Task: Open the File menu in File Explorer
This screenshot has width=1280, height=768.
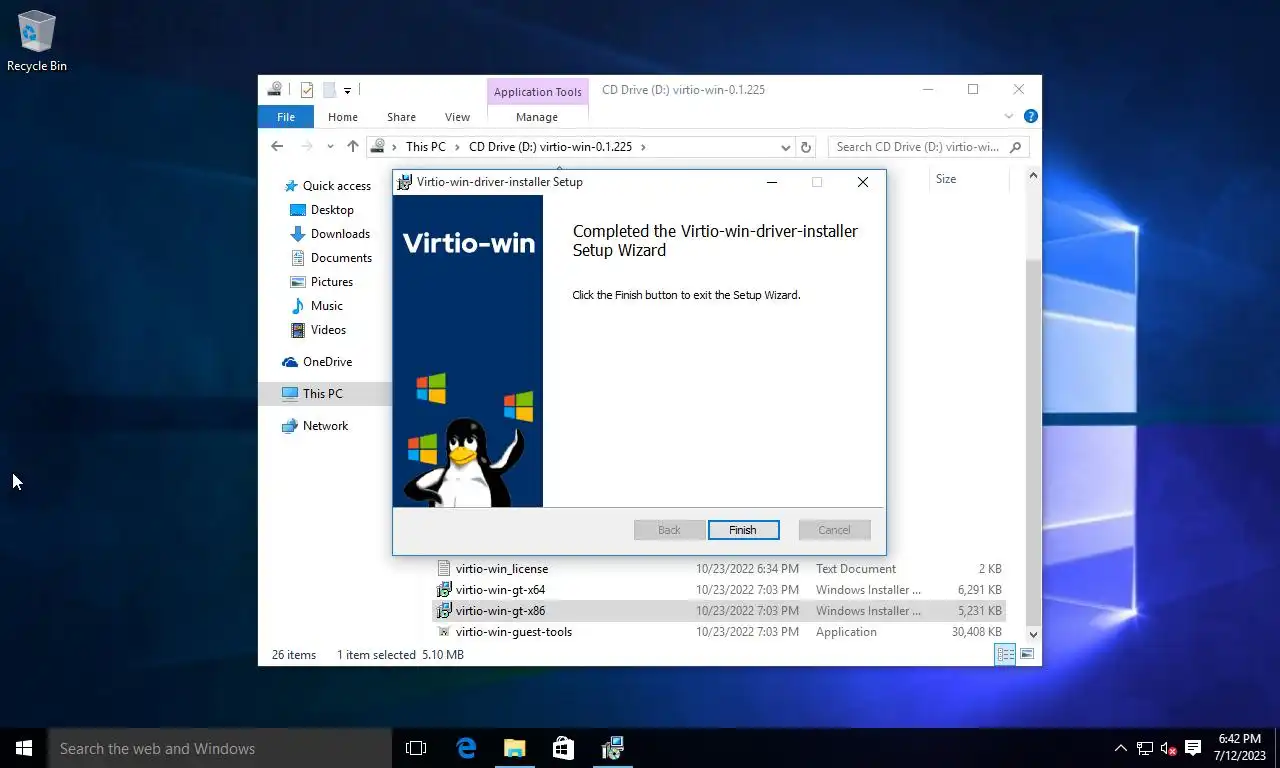Action: (286, 117)
